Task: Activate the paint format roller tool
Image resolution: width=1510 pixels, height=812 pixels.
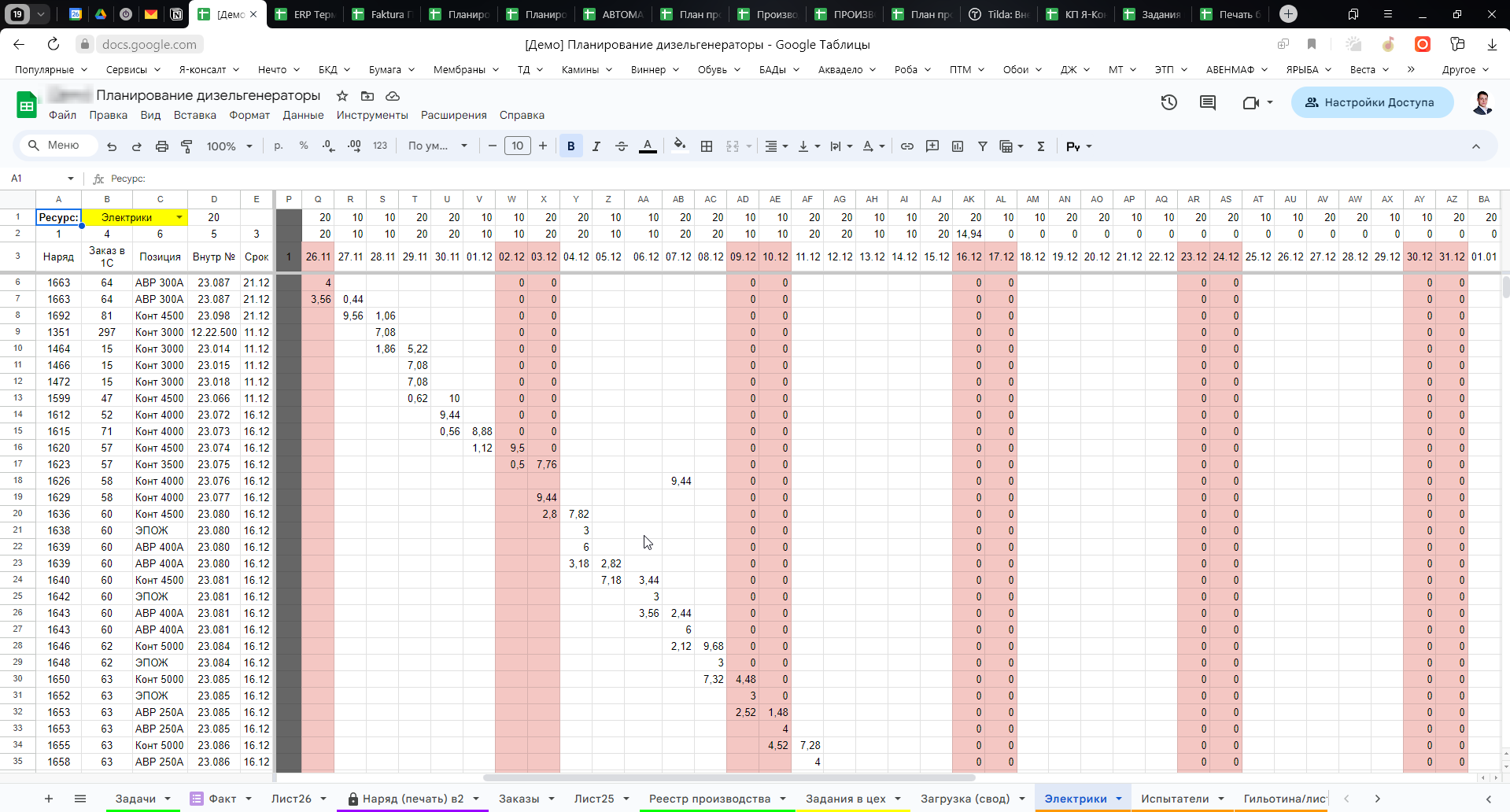Action: coord(187,146)
